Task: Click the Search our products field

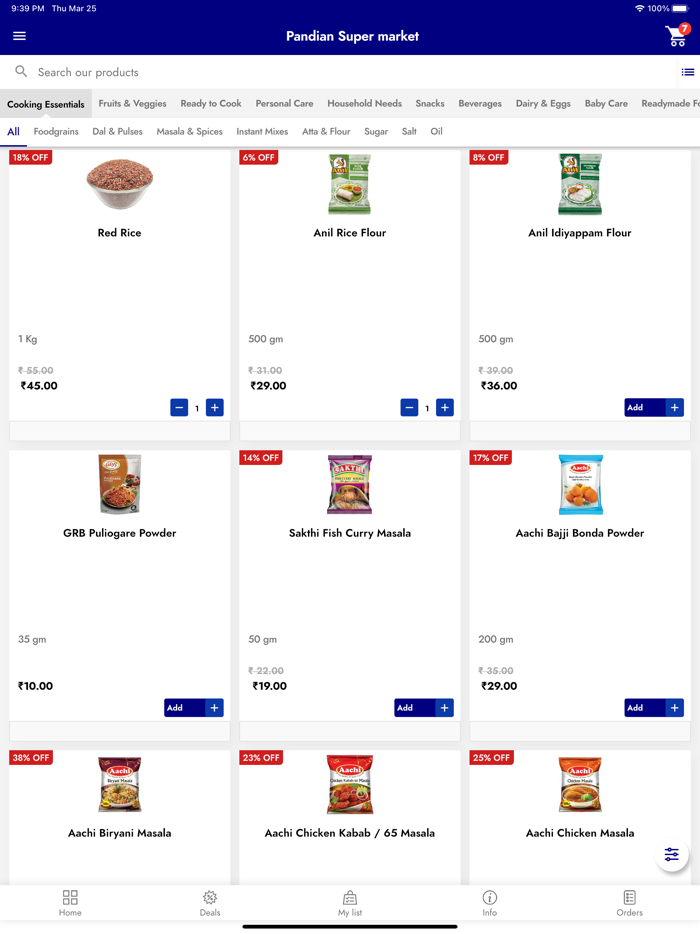Action: (x=90, y=72)
